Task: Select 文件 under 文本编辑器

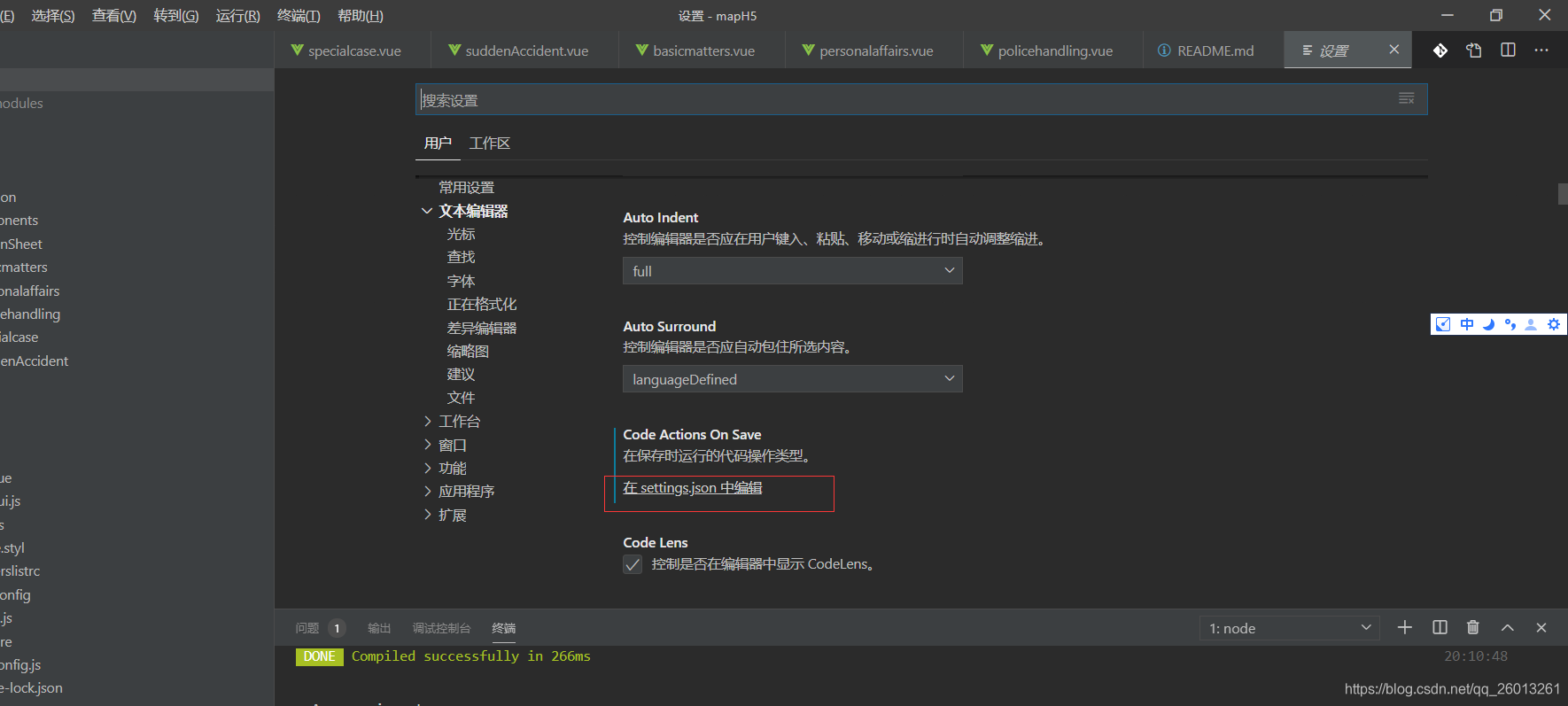Action: 461,398
